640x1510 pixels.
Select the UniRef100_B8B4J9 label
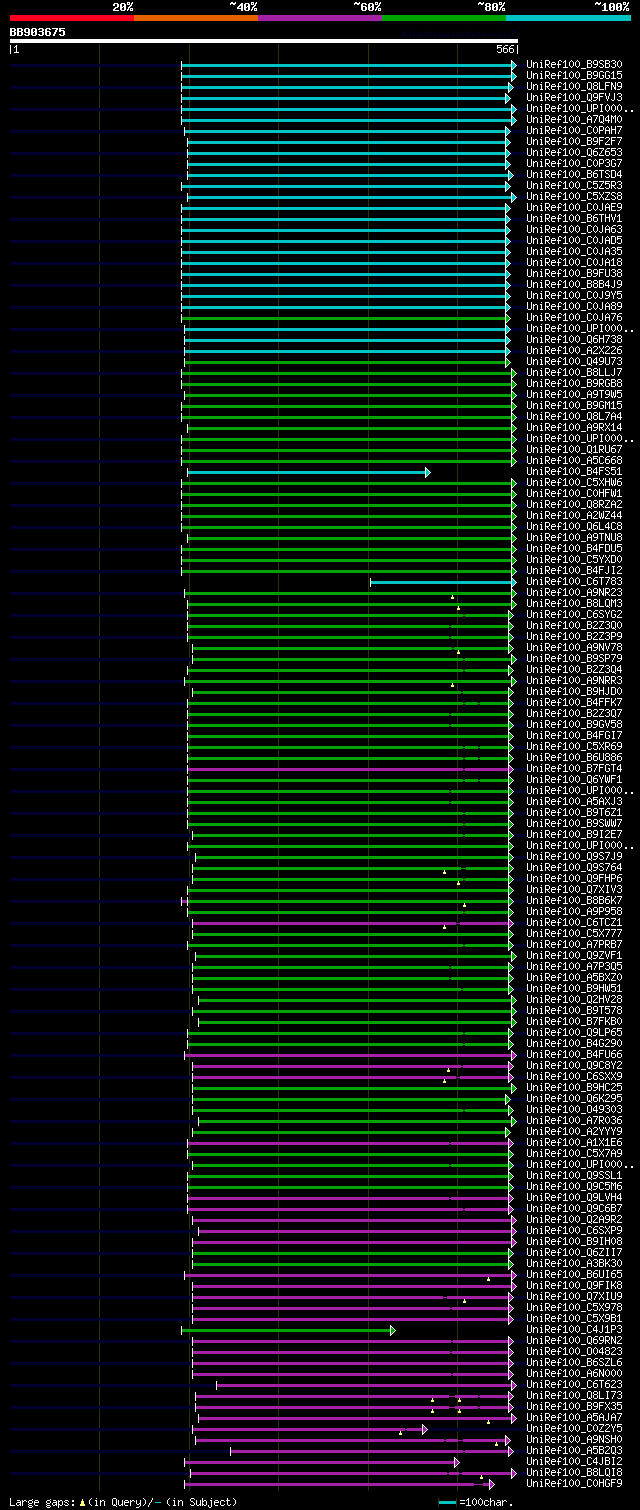(x=575, y=285)
